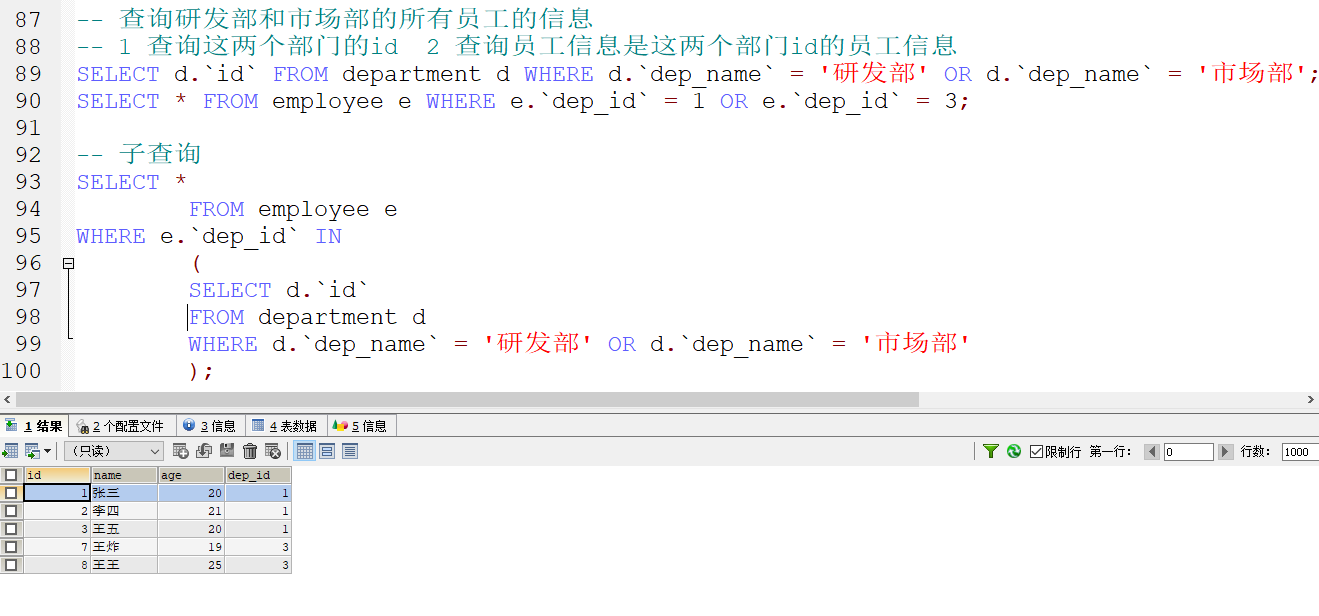Open the export data icon on the far left

coord(9,451)
